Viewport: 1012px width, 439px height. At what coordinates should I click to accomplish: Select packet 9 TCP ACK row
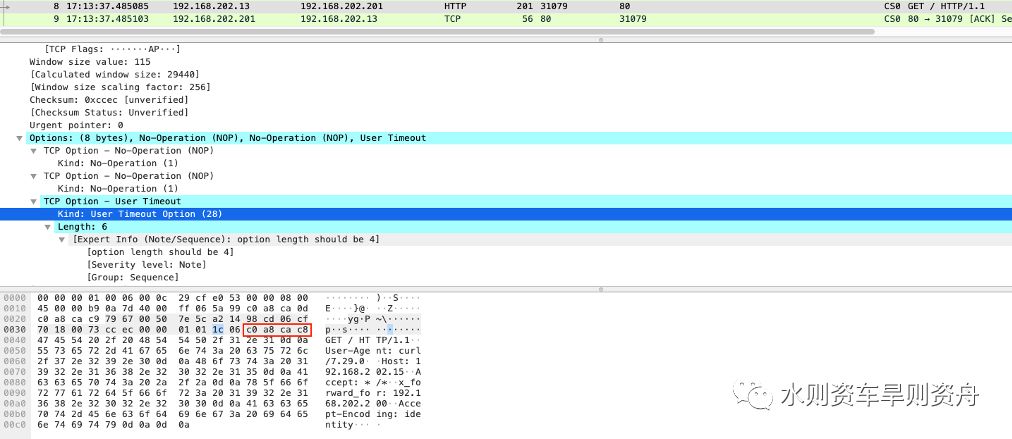pos(506,19)
